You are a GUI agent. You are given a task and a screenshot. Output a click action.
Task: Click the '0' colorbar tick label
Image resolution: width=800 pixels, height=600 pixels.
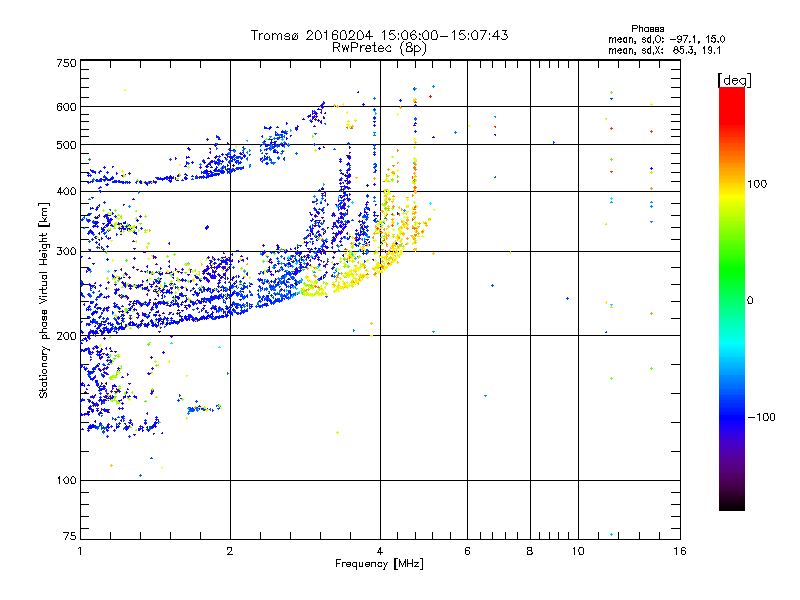[750, 301]
